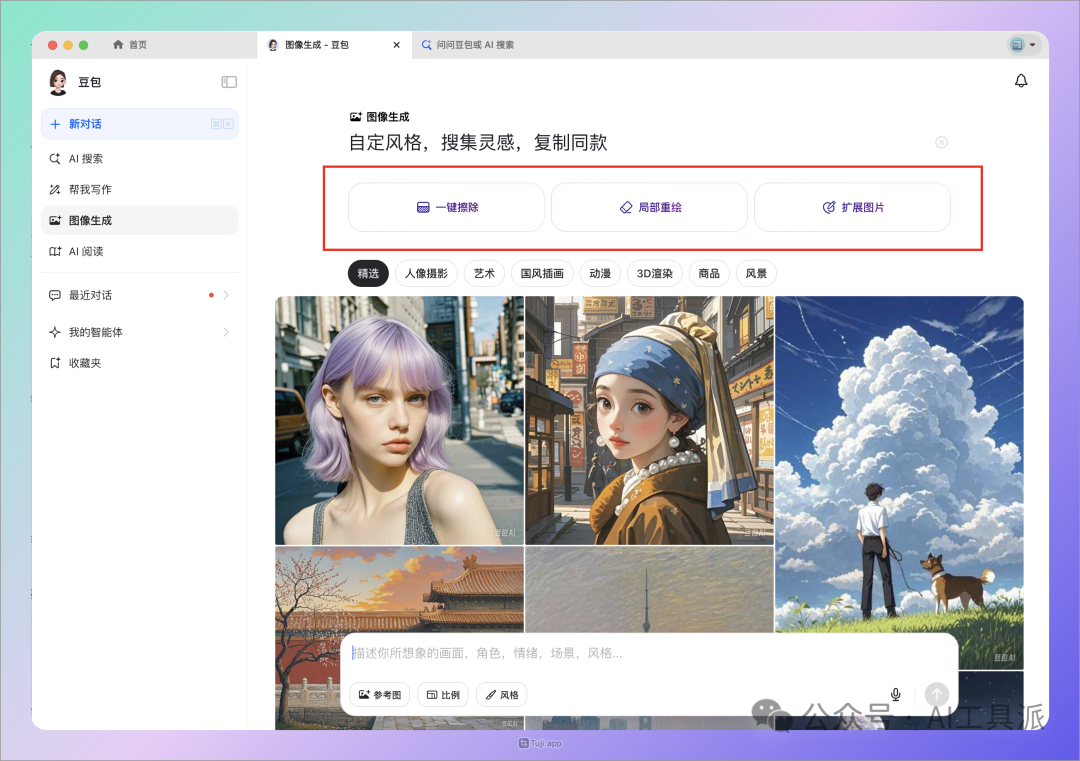The height and width of the screenshot is (761, 1080).
Task: Click the 一键擦除 button
Action: [446, 207]
